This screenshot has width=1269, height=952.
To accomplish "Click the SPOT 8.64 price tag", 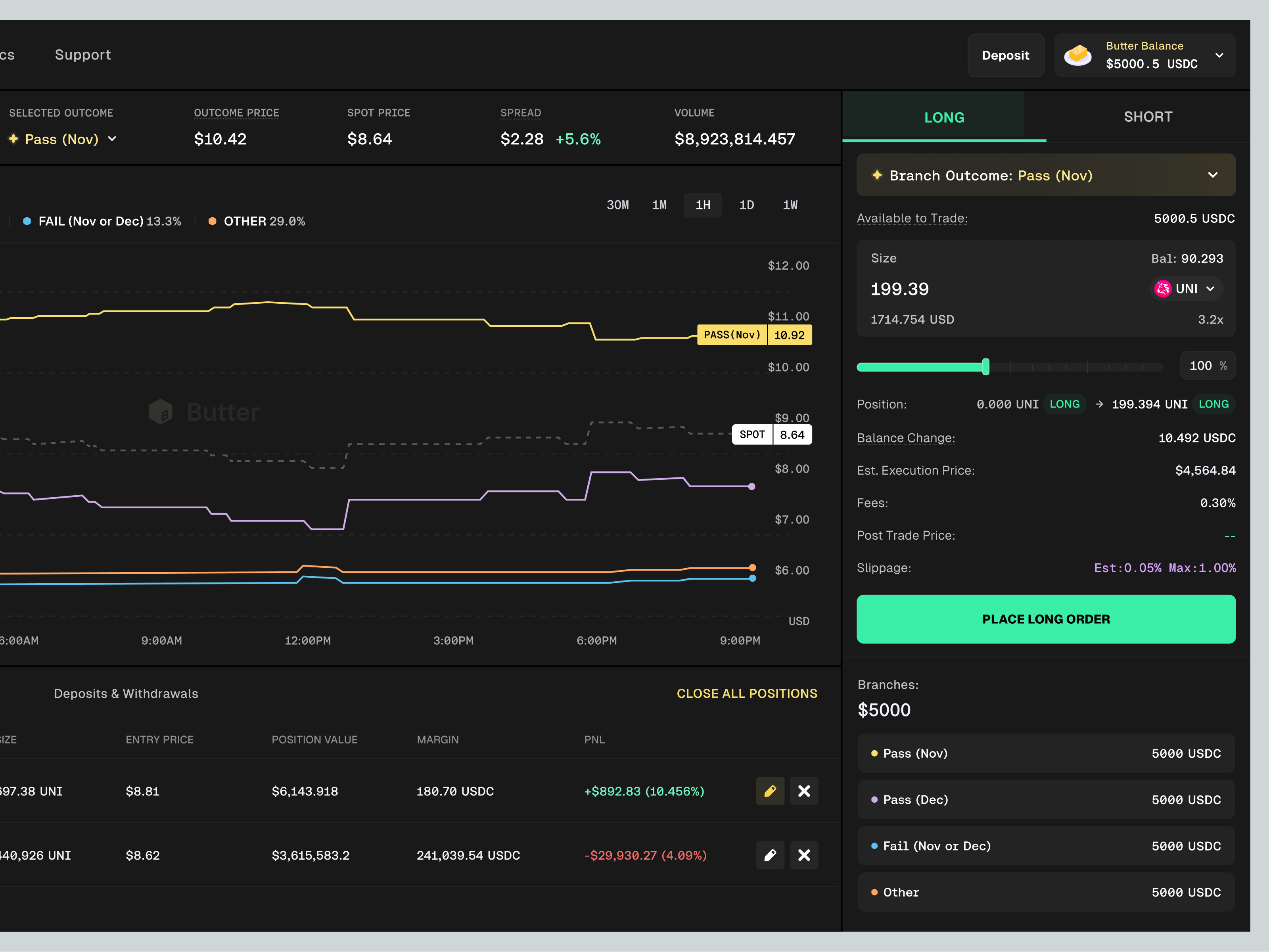I will pyautogui.click(x=772, y=435).
